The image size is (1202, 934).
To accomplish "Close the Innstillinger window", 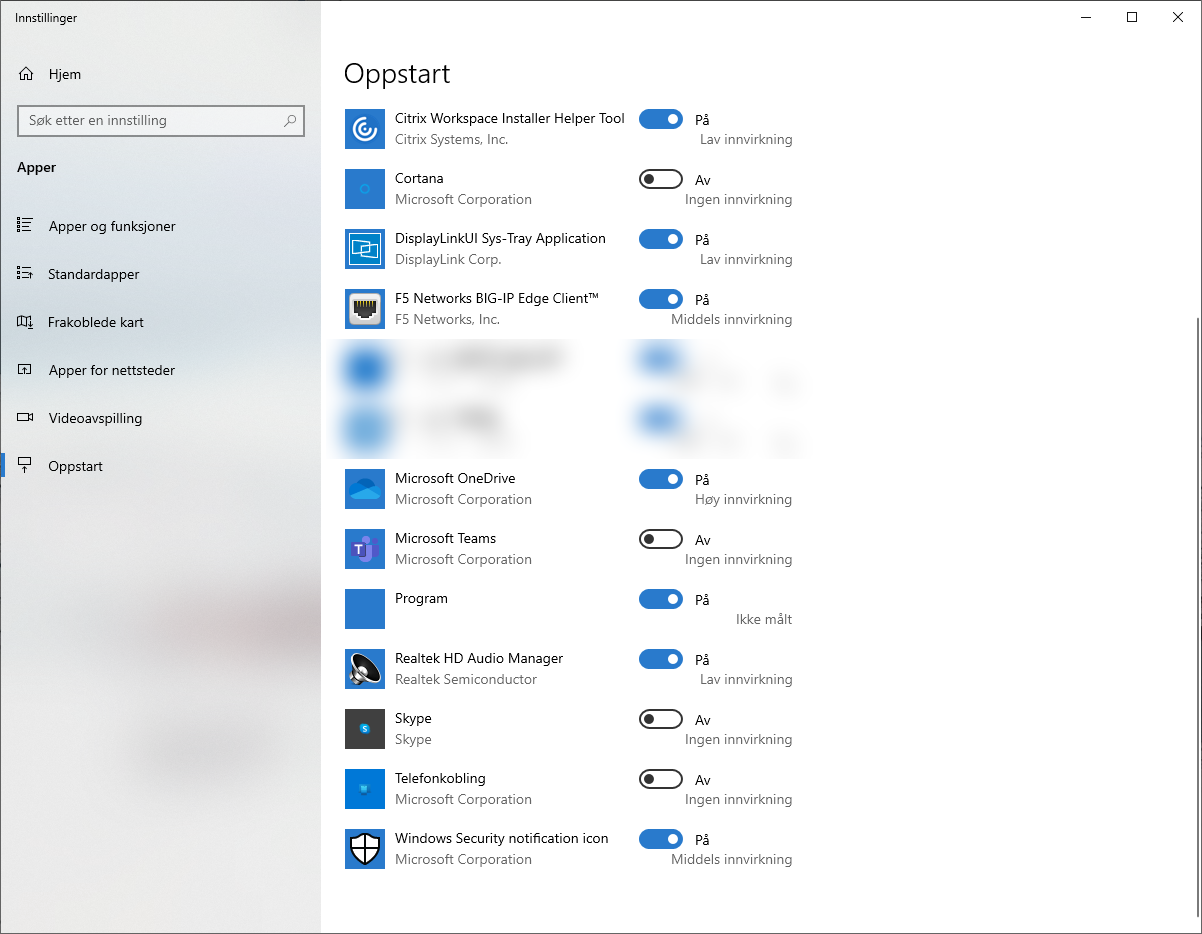I will 1178,16.
